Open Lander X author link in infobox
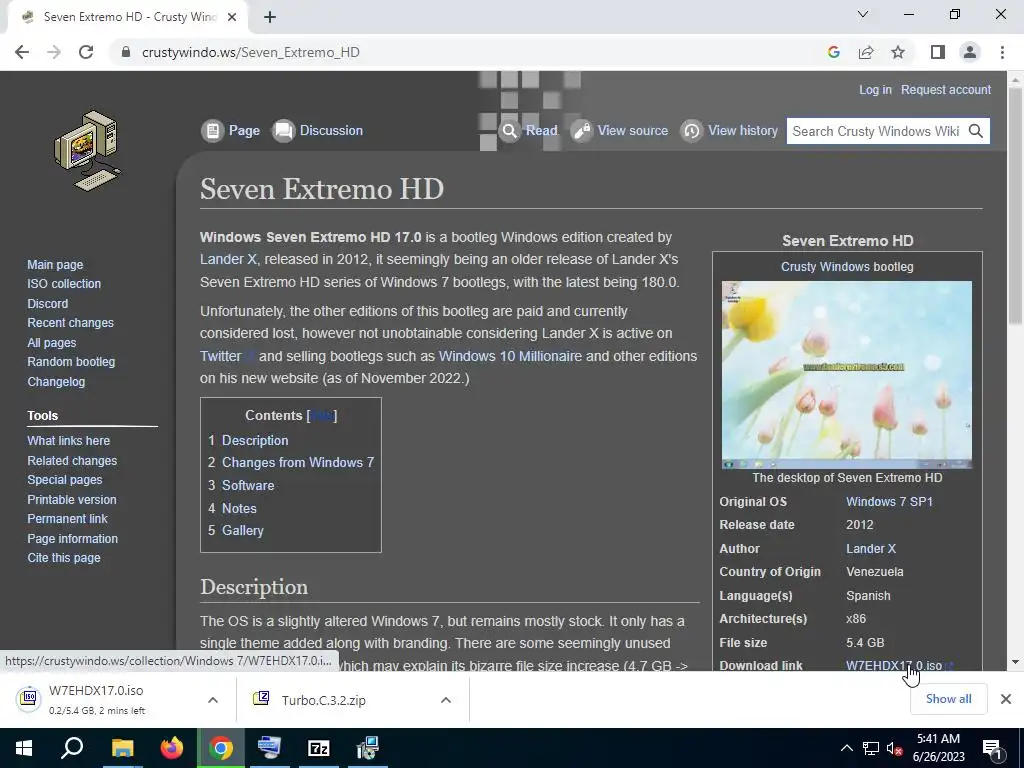This screenshot has height=768, width=1024. (871, 549)
